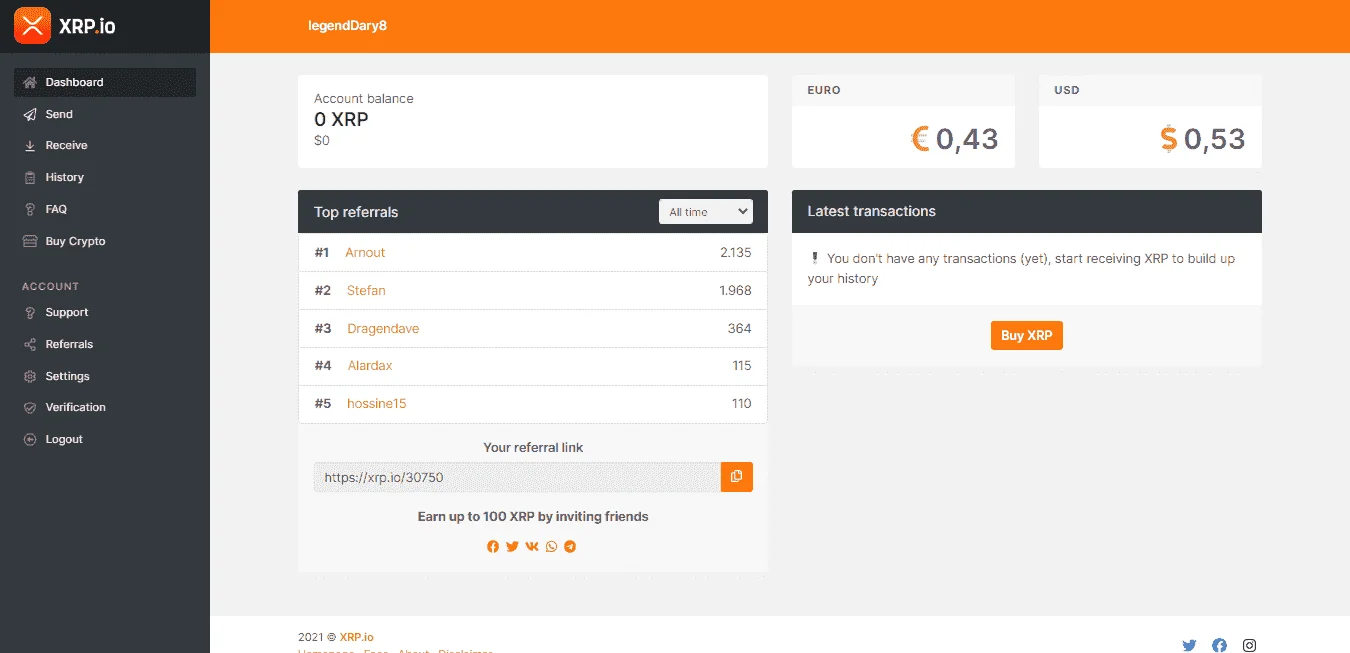Open referral user Dragendave

click(x=383, y=329)
